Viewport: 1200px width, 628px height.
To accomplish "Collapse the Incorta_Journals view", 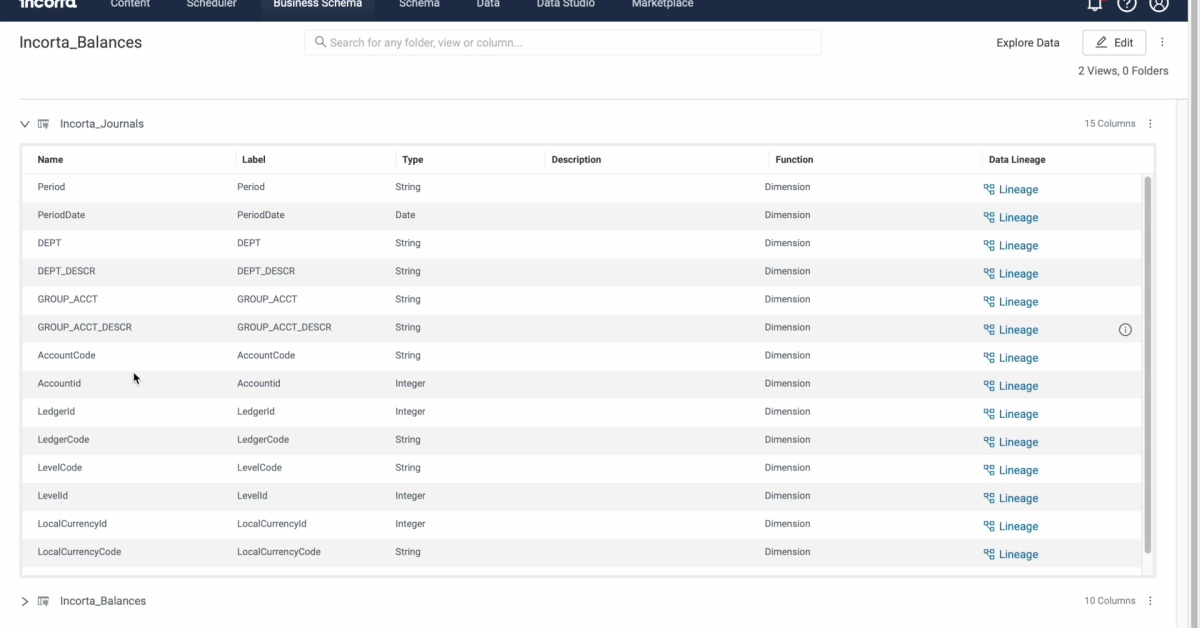I will point(25,124).
